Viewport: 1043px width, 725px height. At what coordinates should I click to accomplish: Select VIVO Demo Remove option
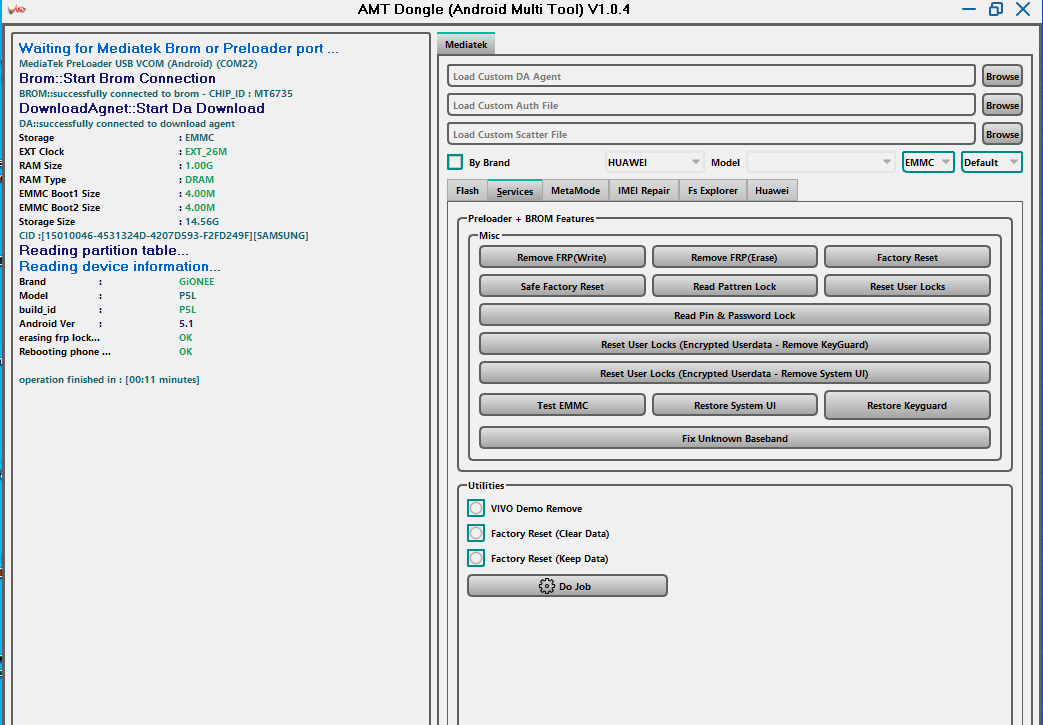[476, 508]
